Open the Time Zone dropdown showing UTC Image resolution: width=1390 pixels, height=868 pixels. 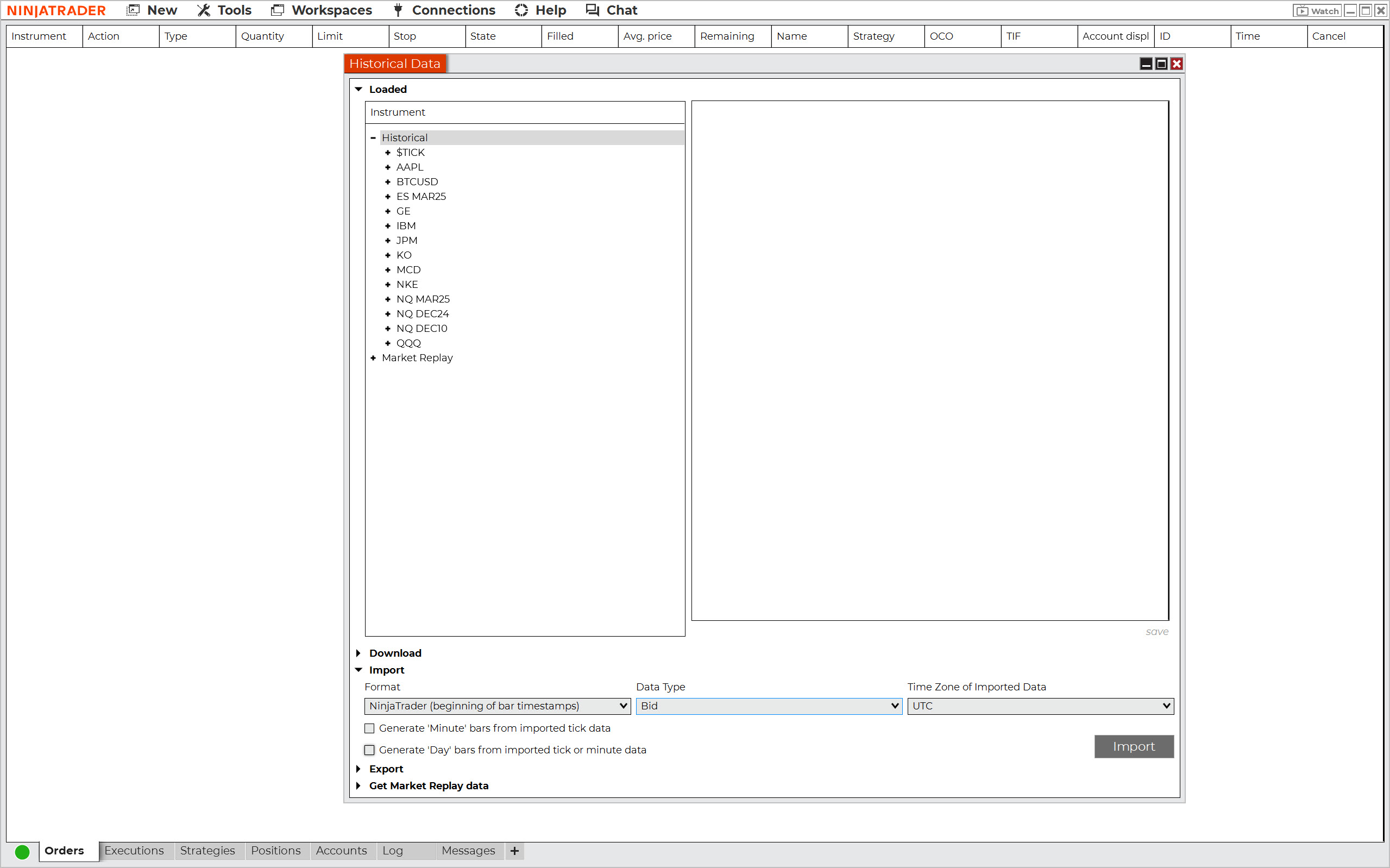pyautogui.click(x=1040, y=706)
